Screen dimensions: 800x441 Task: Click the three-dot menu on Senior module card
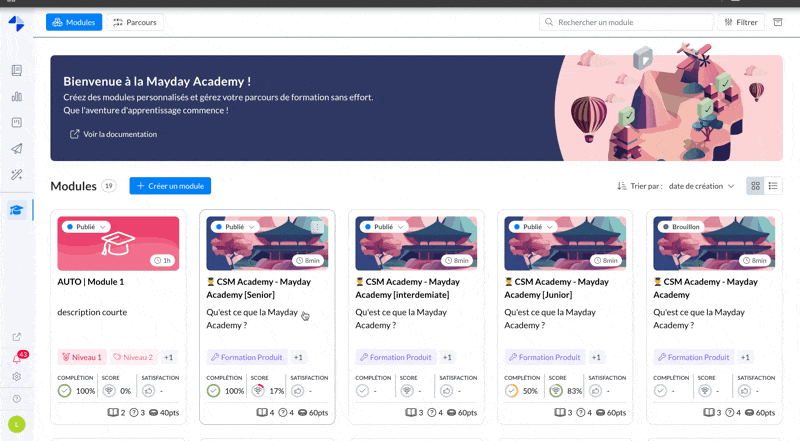tap(317, 227)
